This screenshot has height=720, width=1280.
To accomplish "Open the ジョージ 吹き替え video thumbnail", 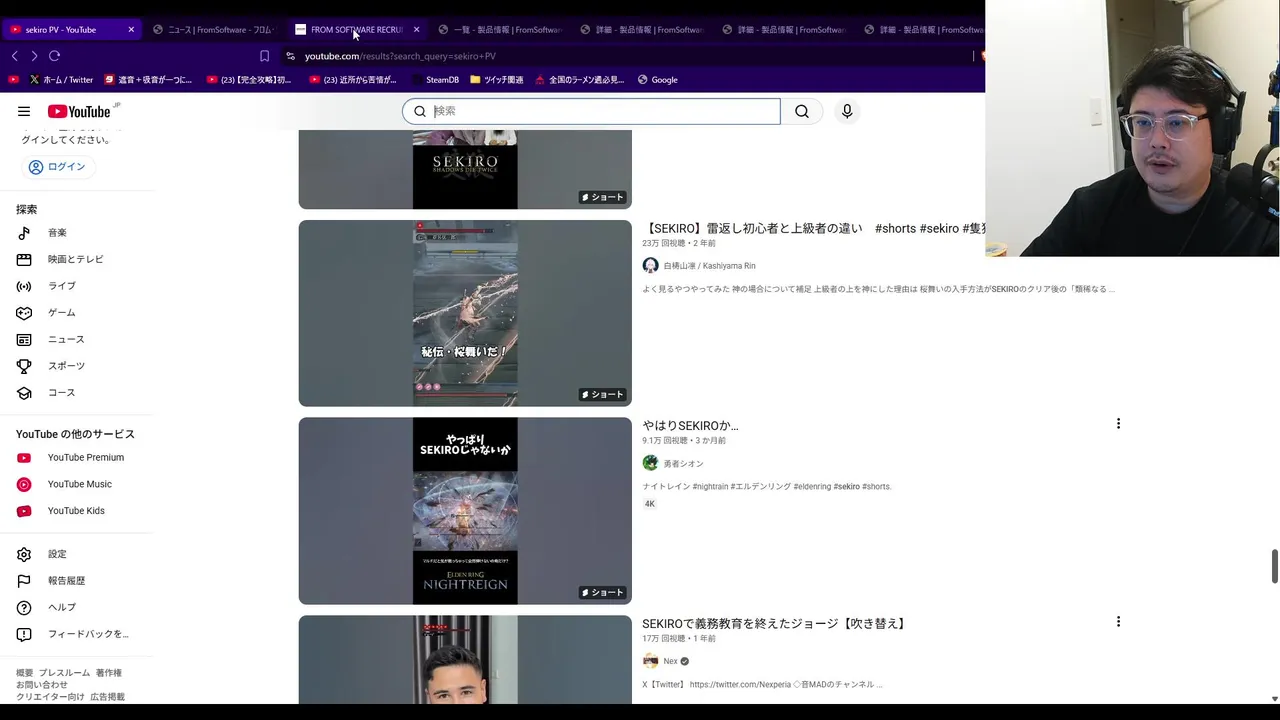I will tap(465, 660).
